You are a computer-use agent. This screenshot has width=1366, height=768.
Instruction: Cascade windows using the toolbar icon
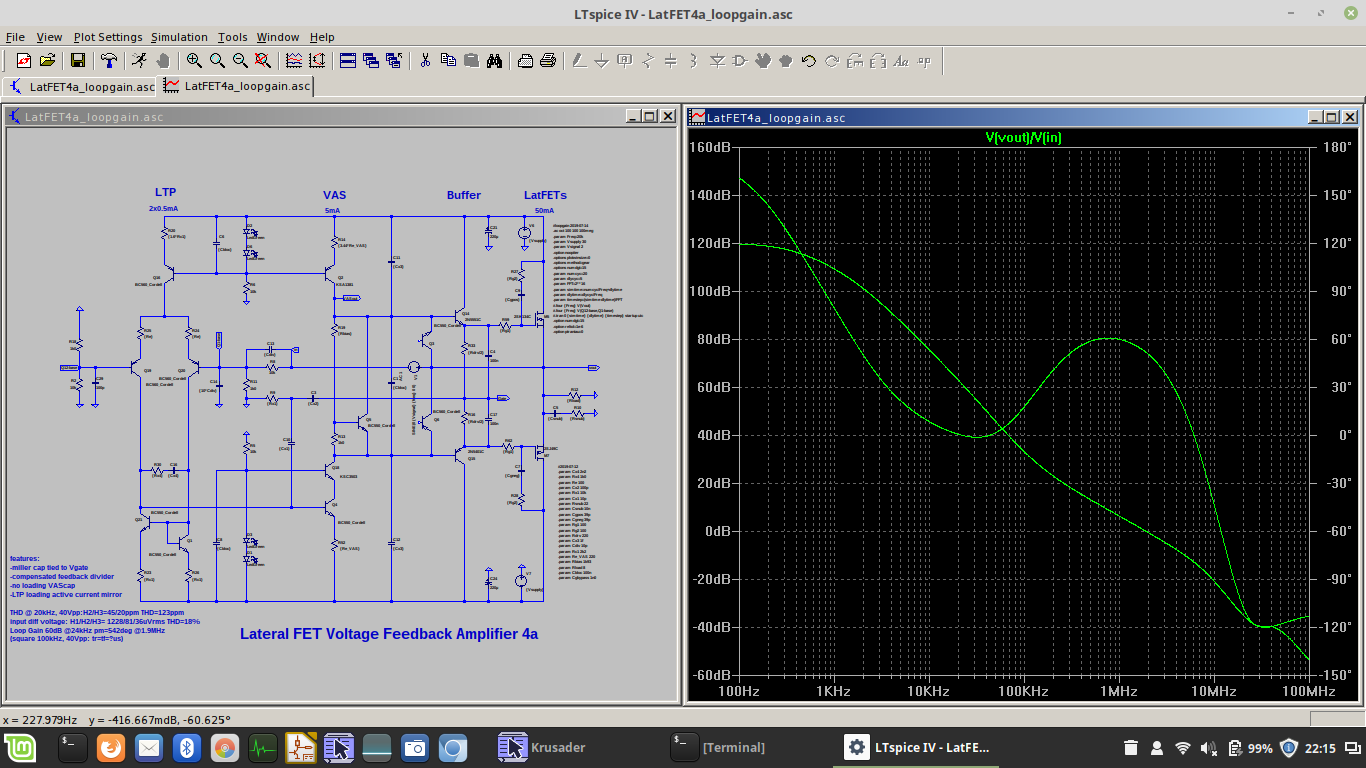tap(371, 61)
